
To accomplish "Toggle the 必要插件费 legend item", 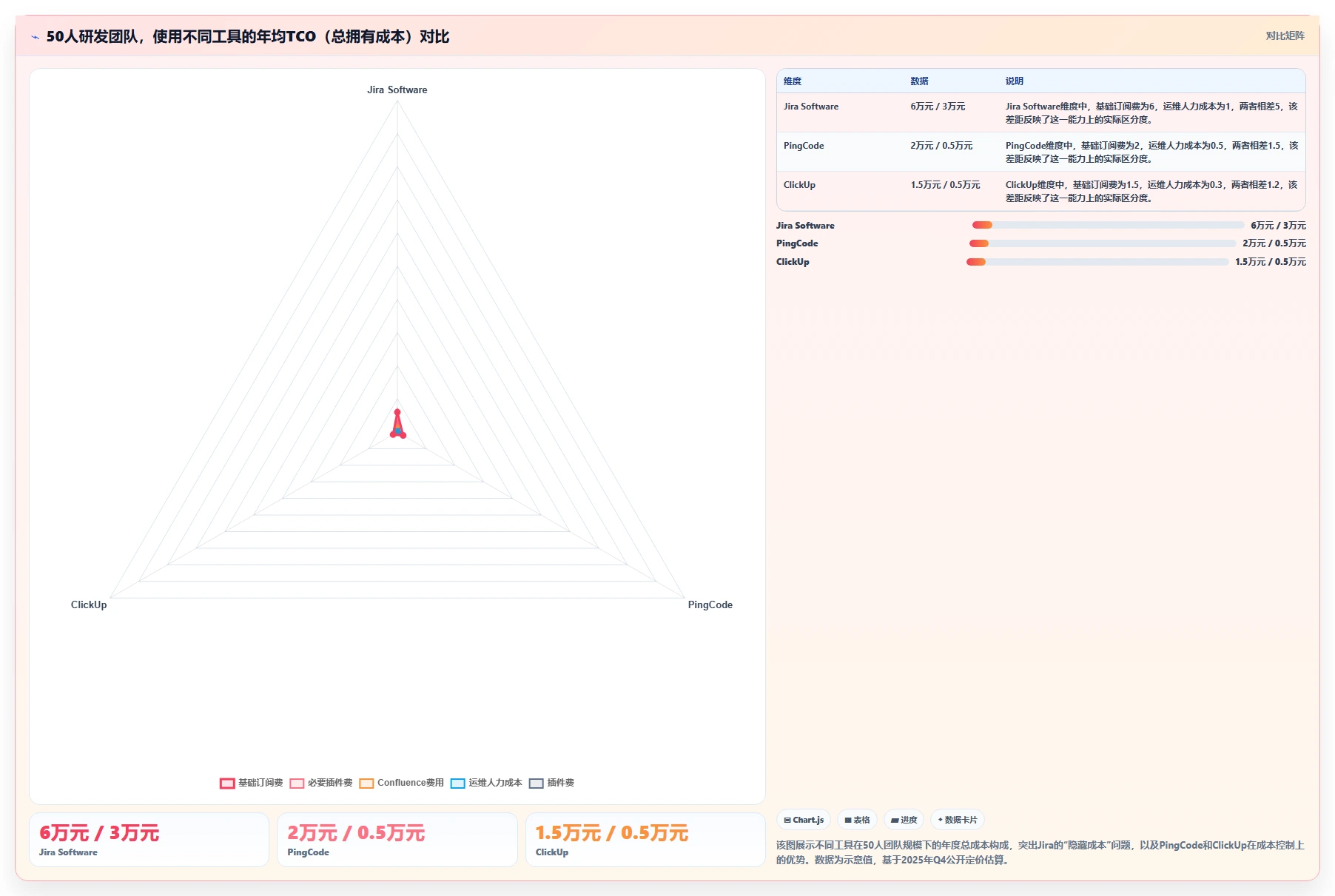I will [x=321, y=783].
